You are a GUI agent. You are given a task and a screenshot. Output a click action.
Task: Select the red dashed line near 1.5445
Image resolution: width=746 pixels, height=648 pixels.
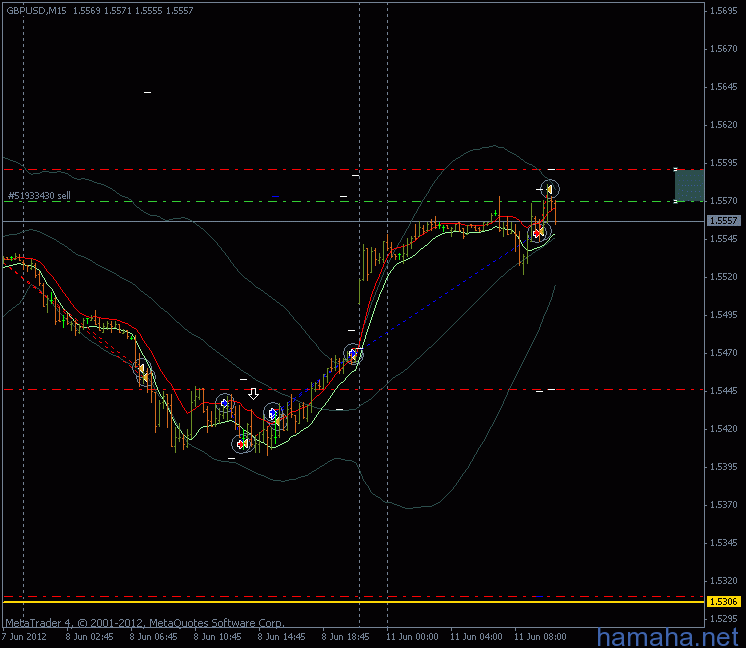point(353,390)
